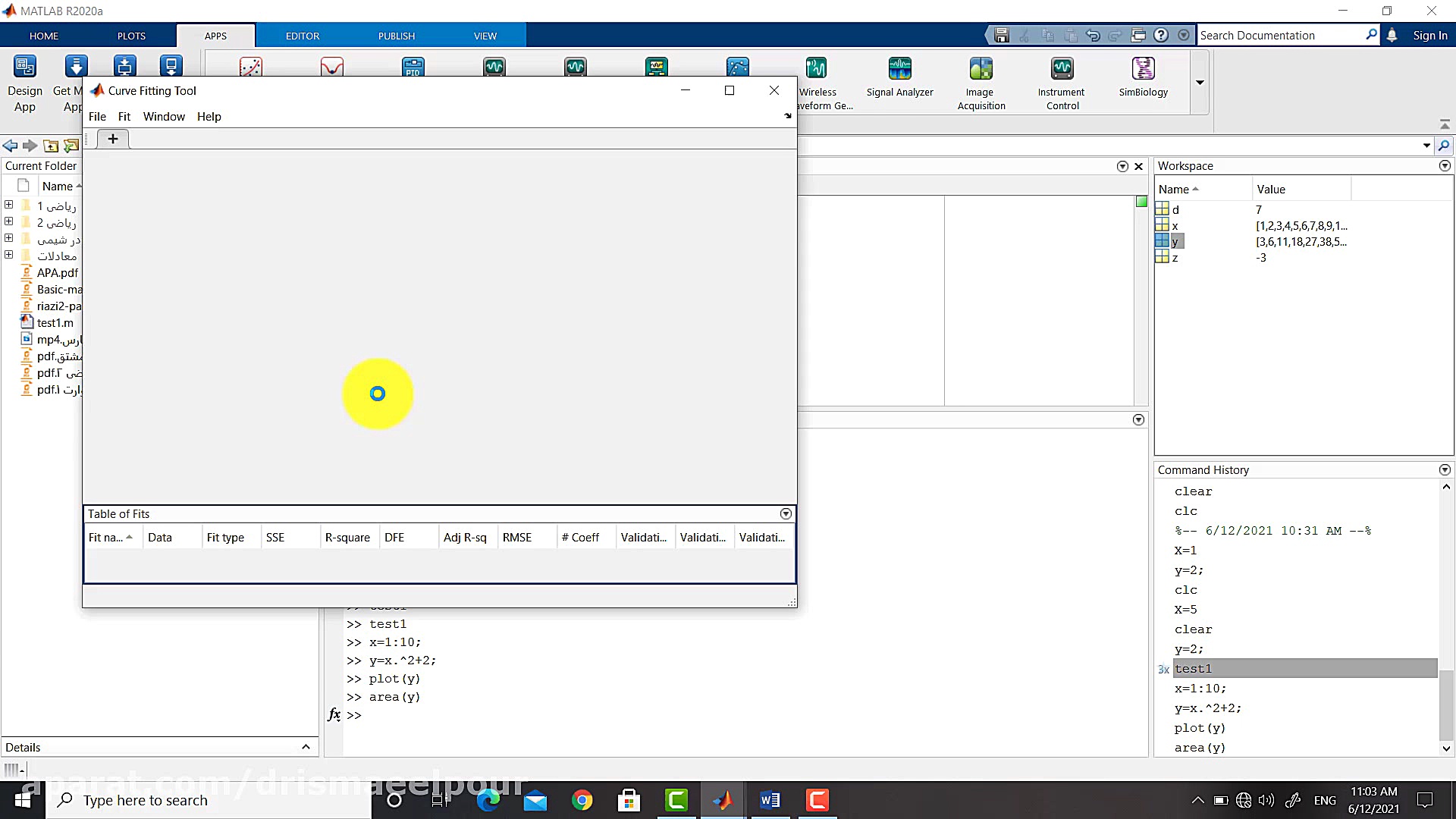This screenshot has height=819, width=1456.
Task: Switch to the EDITOR tab
Action: pyautogui.click(x=303, y=36)
